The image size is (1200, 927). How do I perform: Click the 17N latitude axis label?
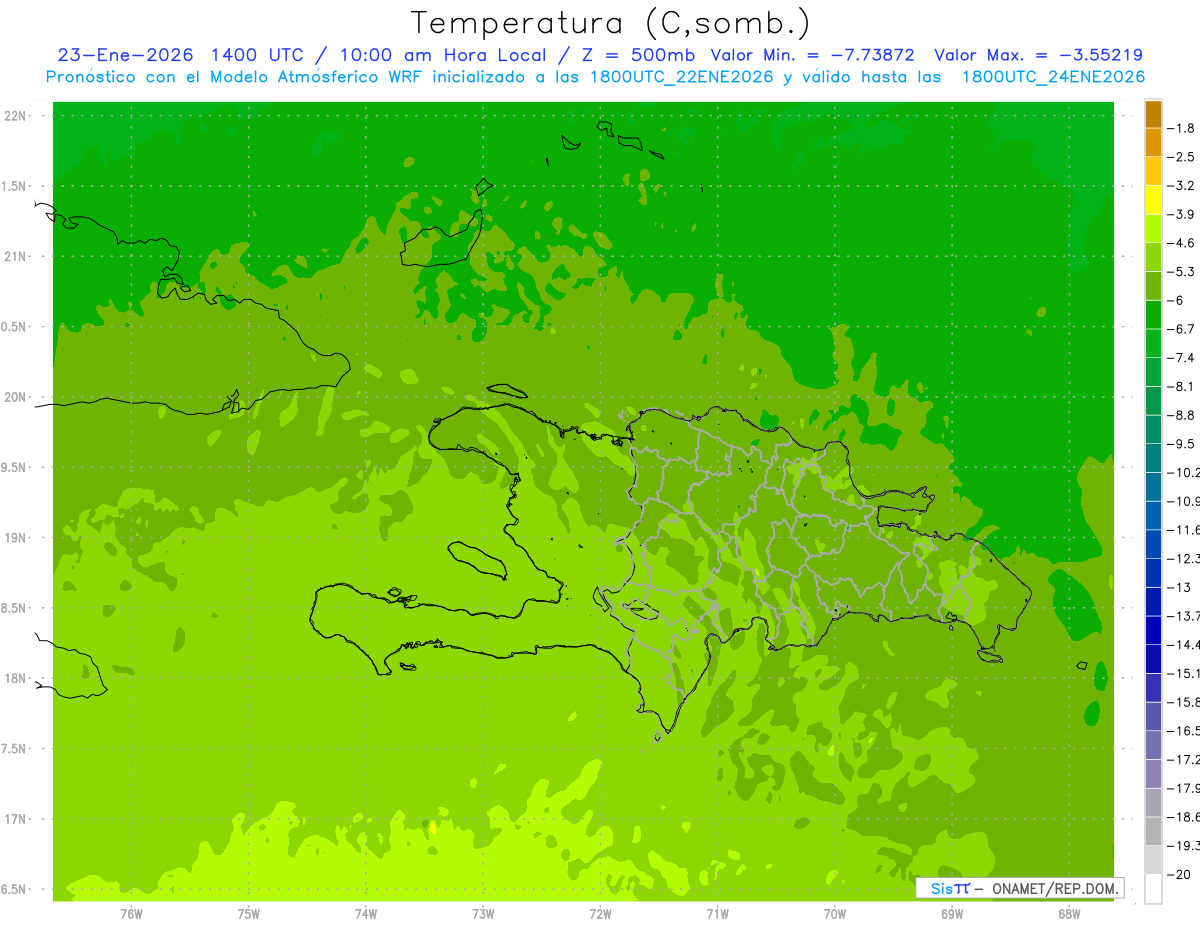coord(16,819)
